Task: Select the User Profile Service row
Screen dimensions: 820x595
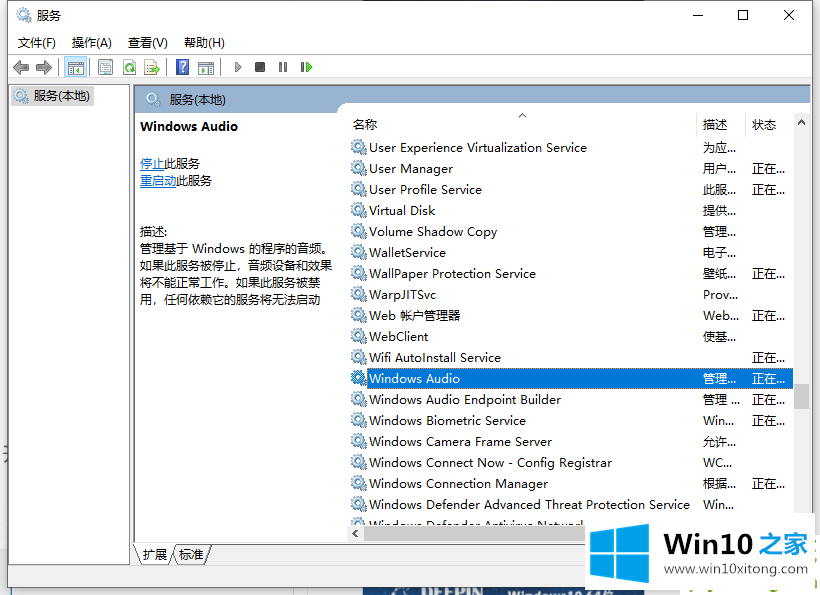Action: pyautogui.click(x=572, y=190)
